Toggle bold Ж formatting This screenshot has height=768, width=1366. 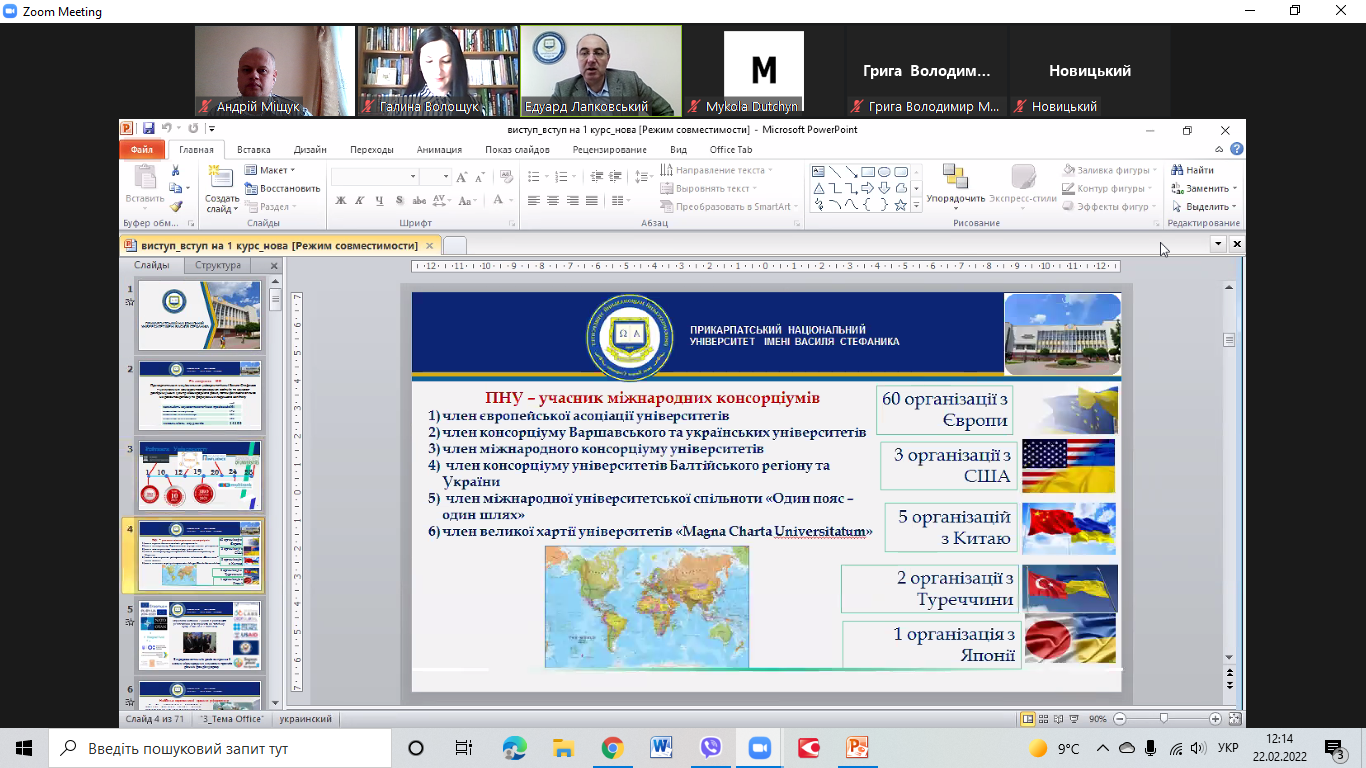click(340, 201)
